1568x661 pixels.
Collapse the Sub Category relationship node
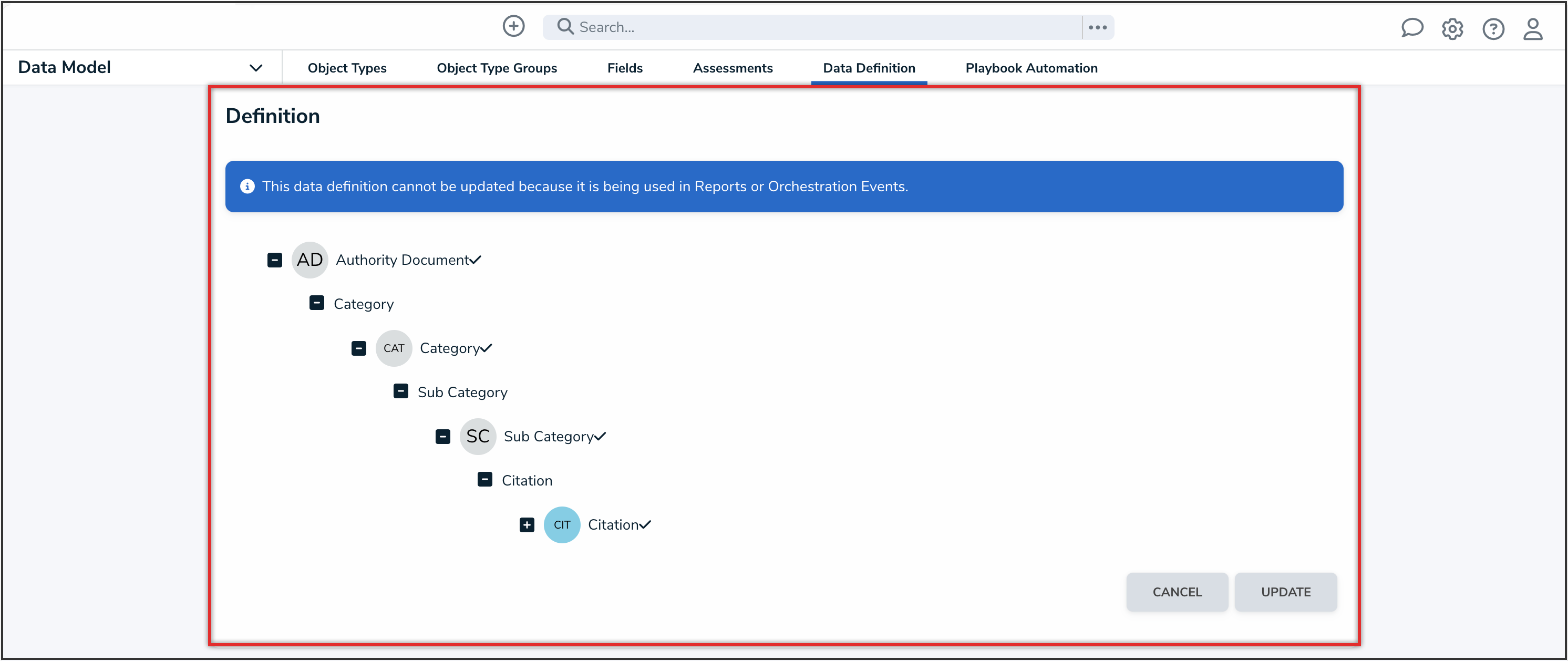click(400, 391)
